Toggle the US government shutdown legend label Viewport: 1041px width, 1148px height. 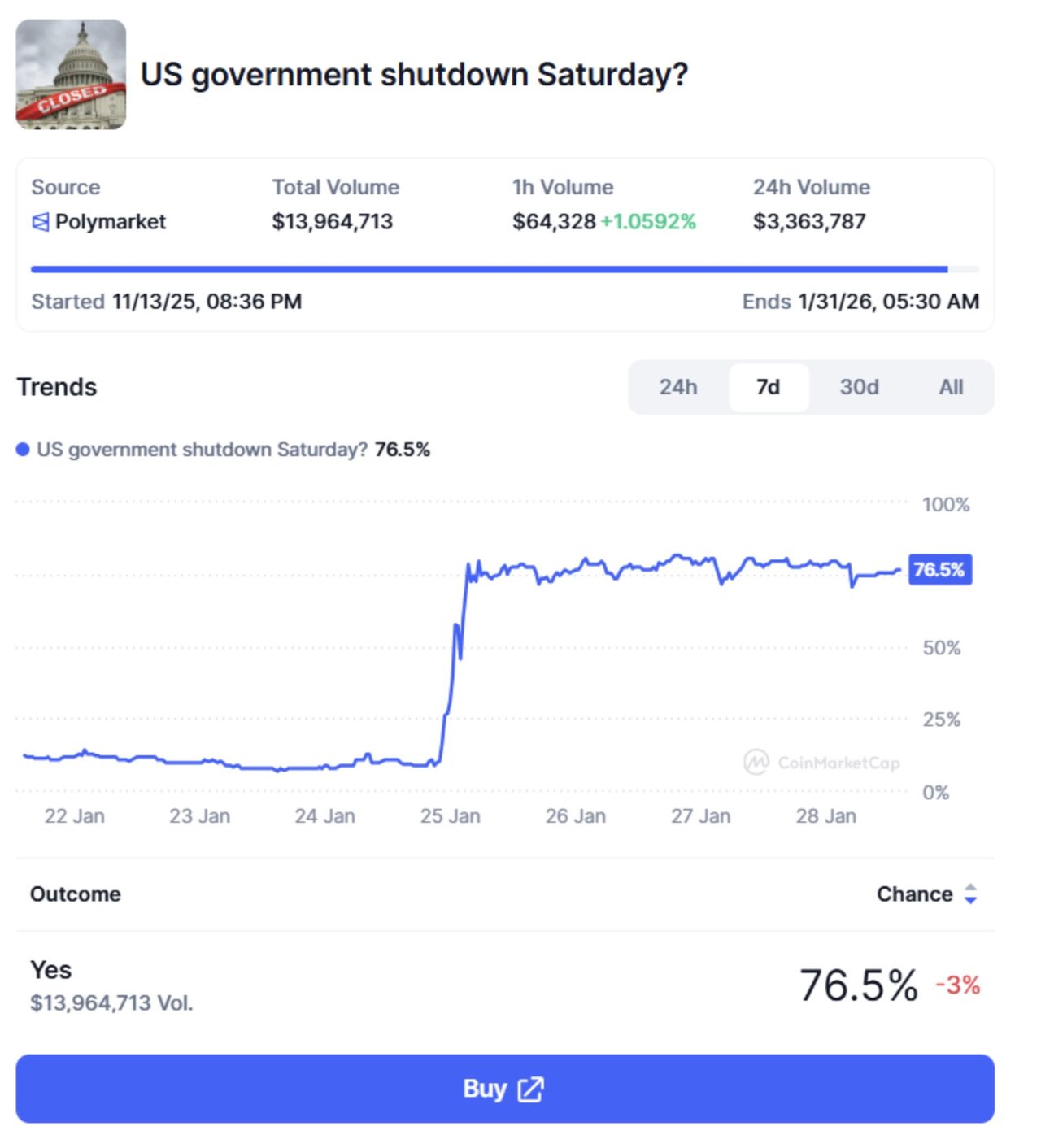[202, 450]
